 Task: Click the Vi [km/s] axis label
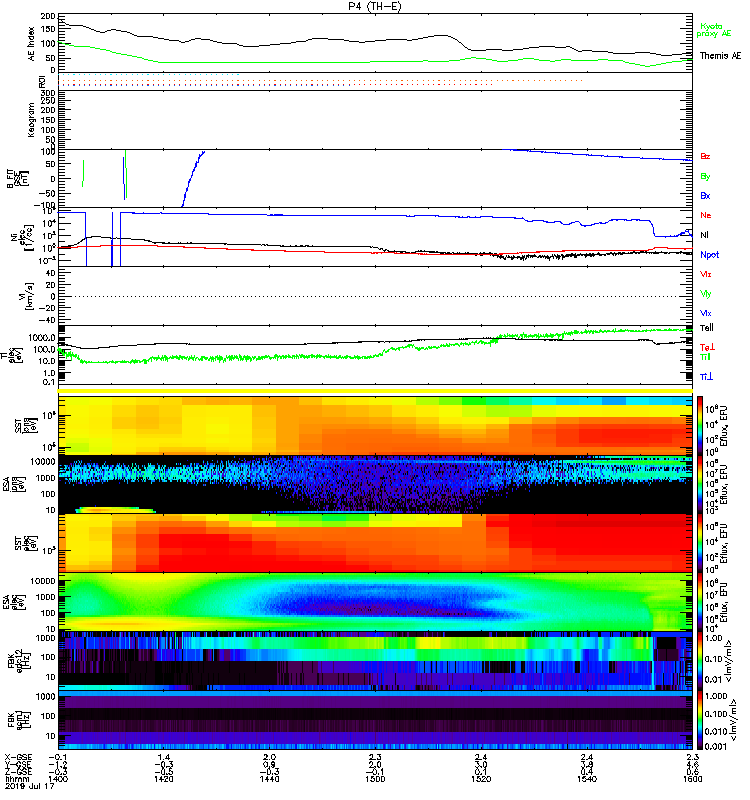pyautogui.click(x=27, y=296)
